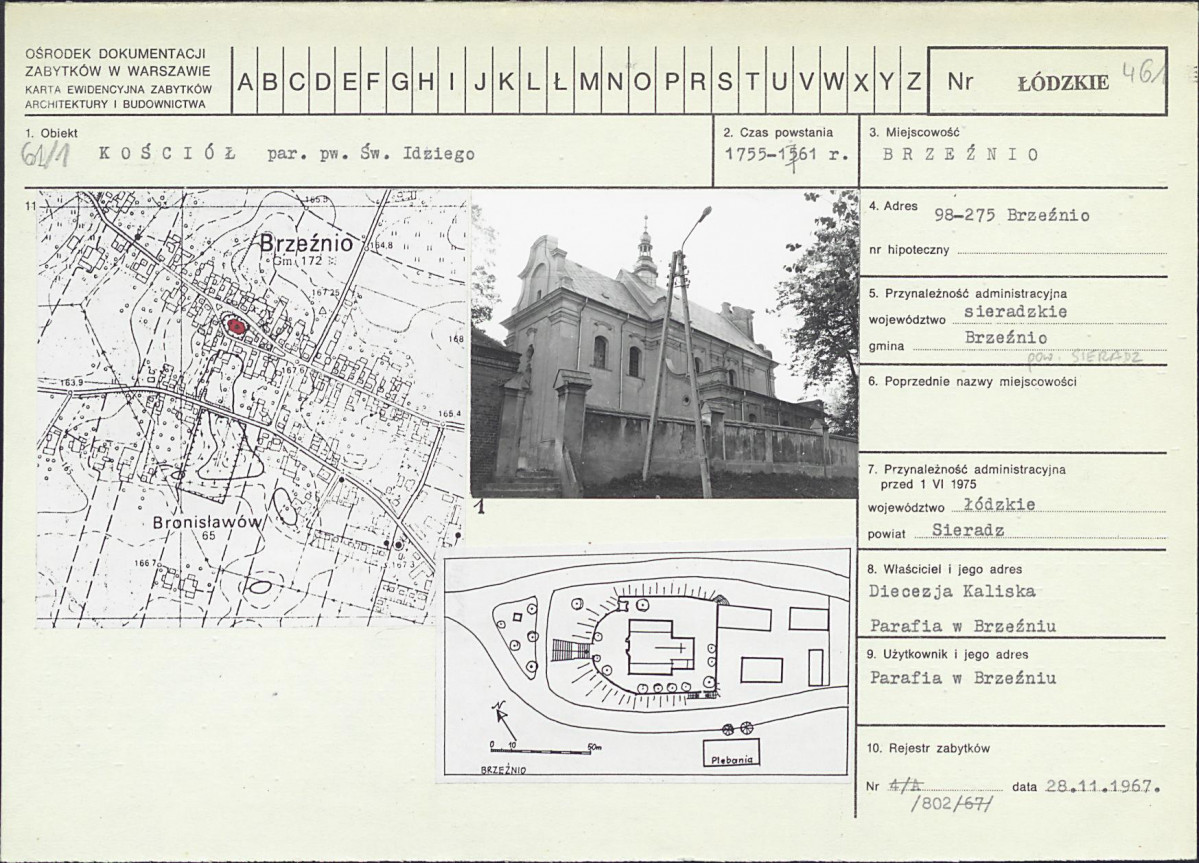
Task: Click the 'ŁÓDZKIE' stamp in the Nr box
Action: [x=1063, y=83]
